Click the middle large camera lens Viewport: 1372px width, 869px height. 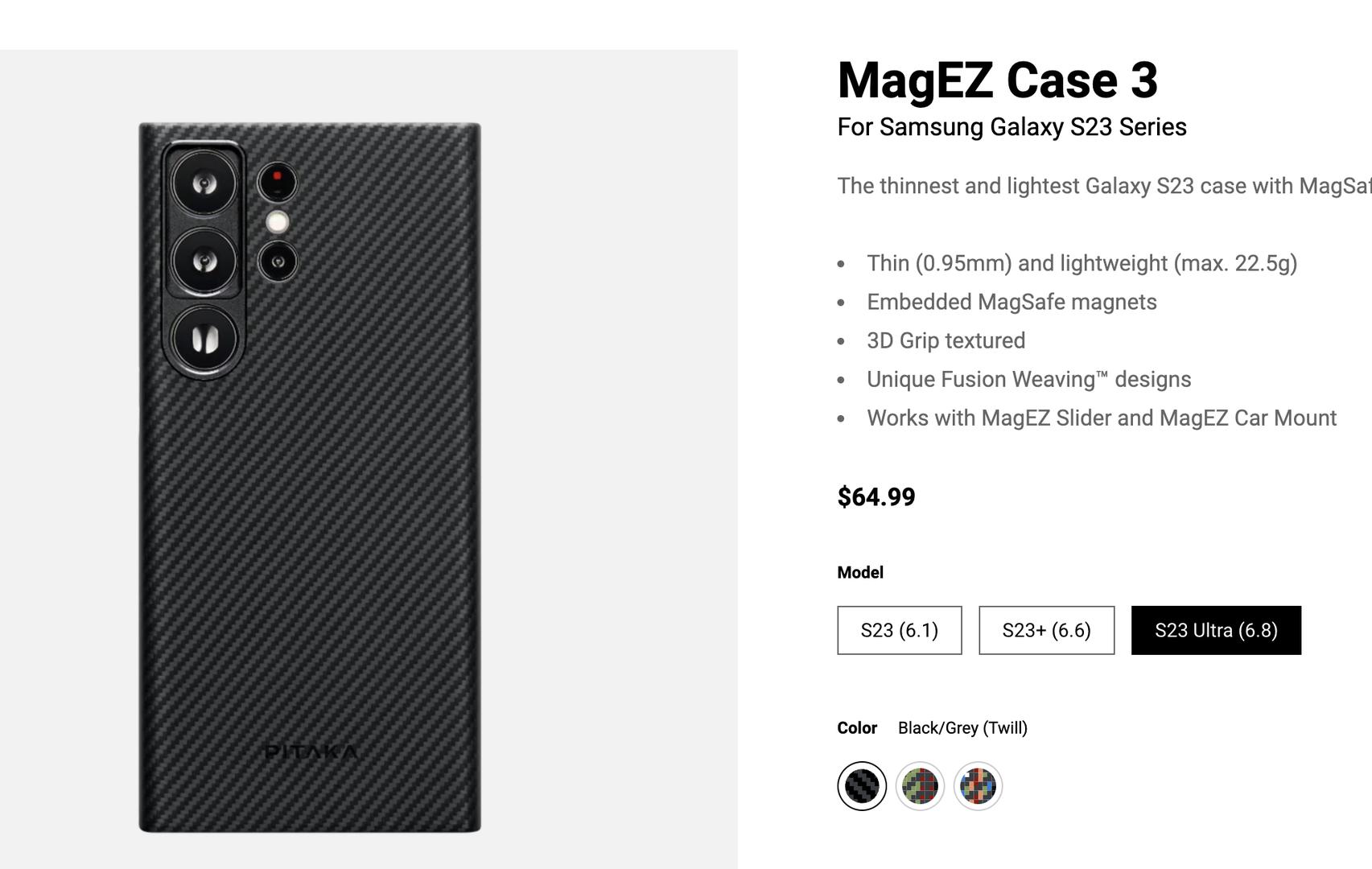[x=204, y=262]
